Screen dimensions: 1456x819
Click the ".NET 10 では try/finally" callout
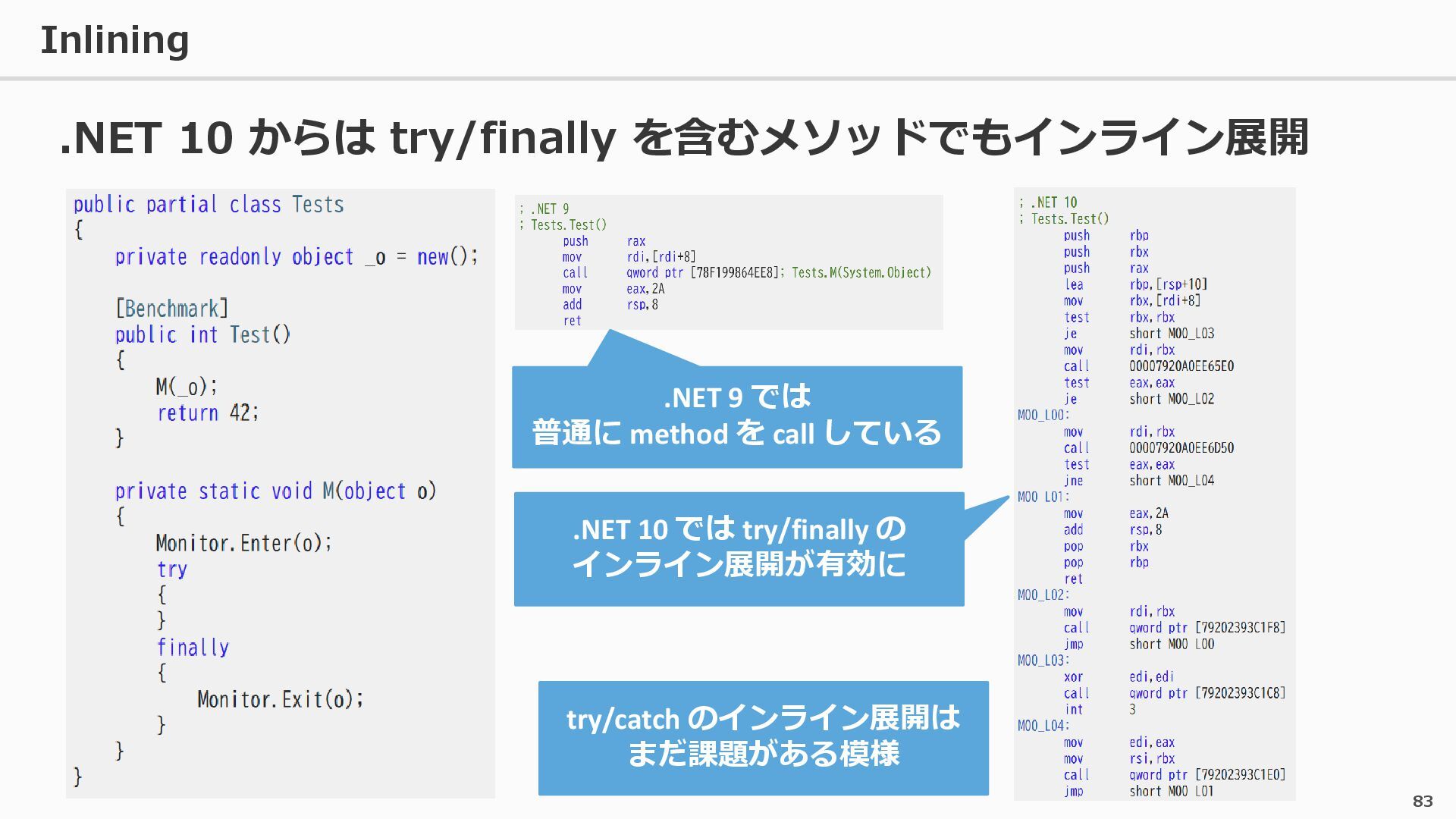pyautogui.click(x=739, y=548)
